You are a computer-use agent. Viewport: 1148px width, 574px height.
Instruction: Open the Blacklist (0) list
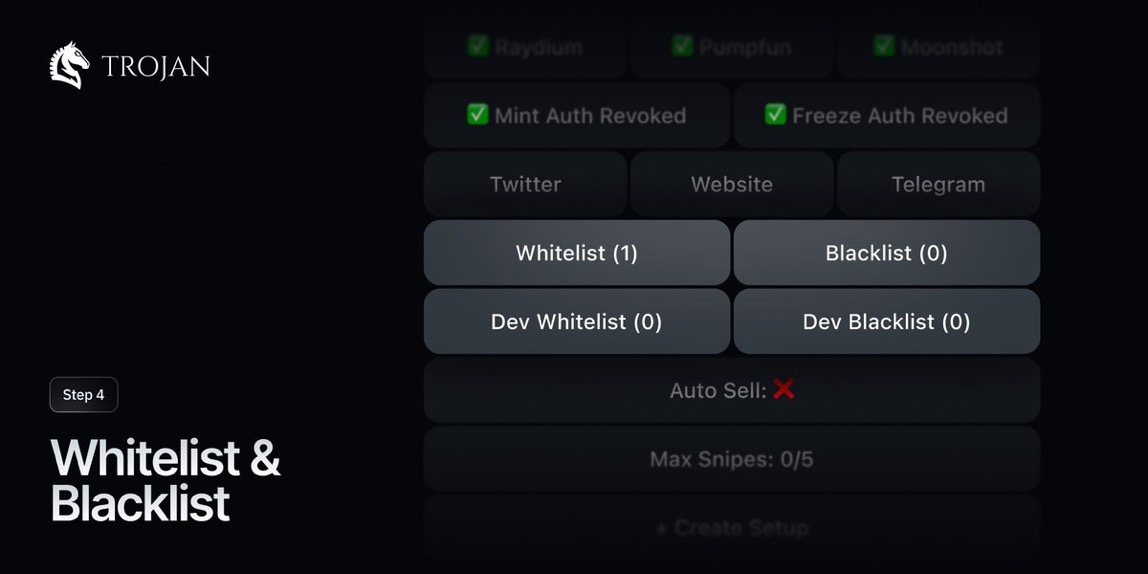(x=887, y=253)
